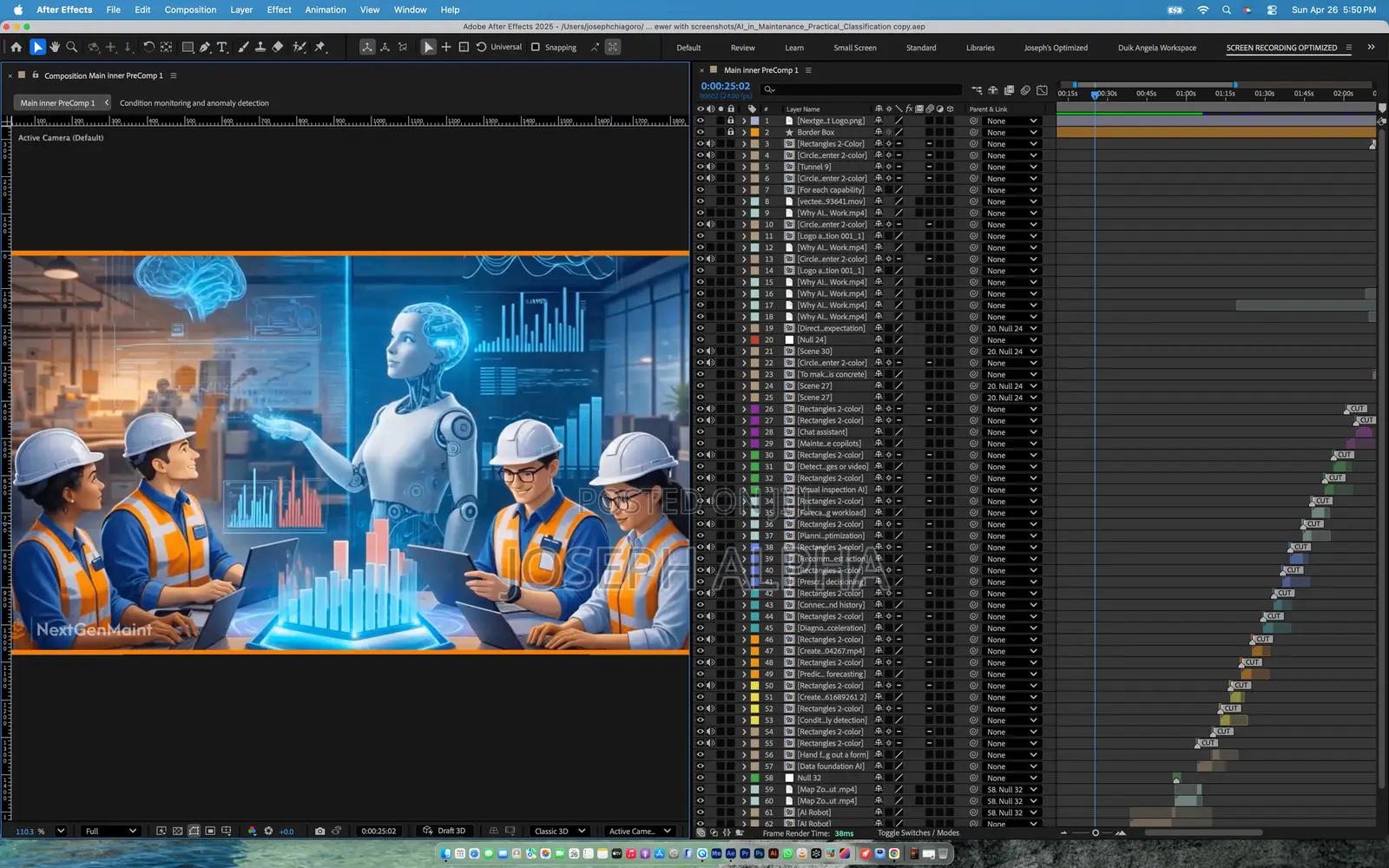Select the Rotation tool
The image size is (1389, 868).
point(148,47)
